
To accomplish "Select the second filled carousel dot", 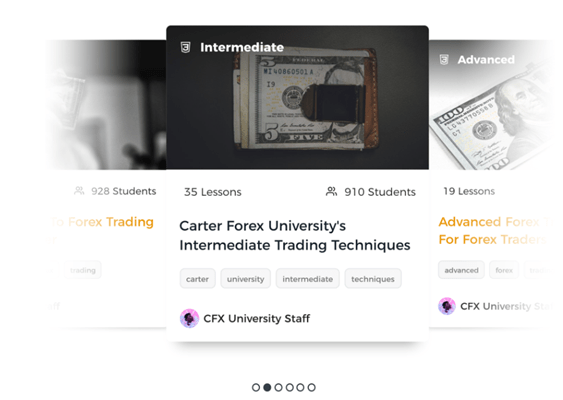I will pos(267,387).
